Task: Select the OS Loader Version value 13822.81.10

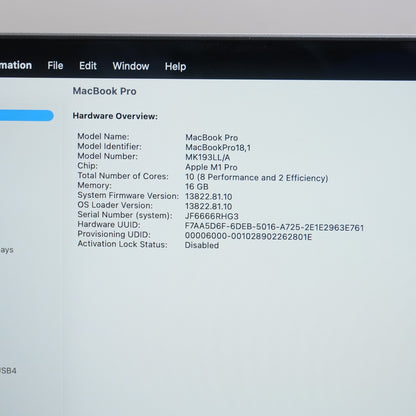Action: click(x=208, y=206)
